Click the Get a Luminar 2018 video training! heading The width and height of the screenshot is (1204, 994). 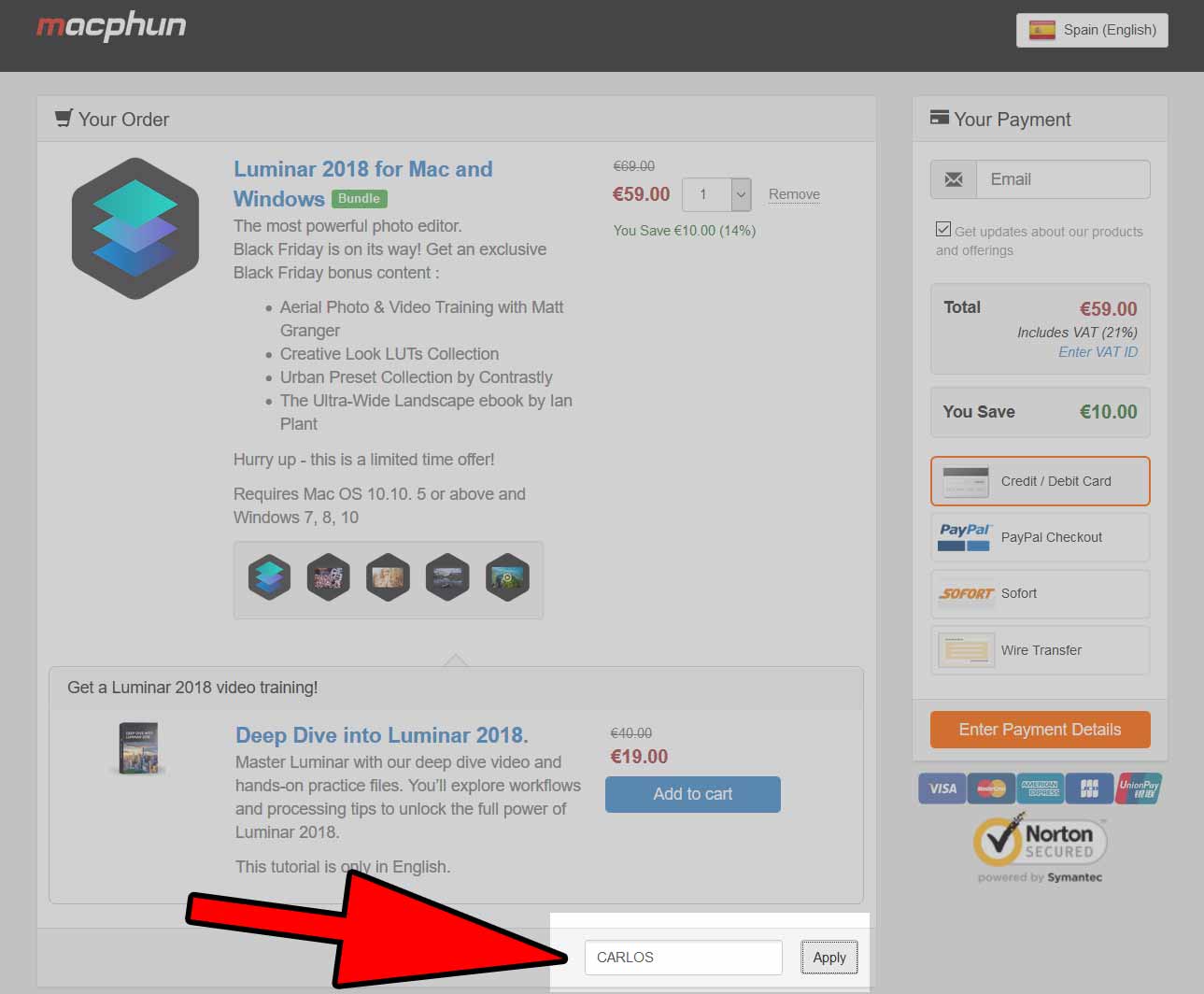click(x=192, y=688)
